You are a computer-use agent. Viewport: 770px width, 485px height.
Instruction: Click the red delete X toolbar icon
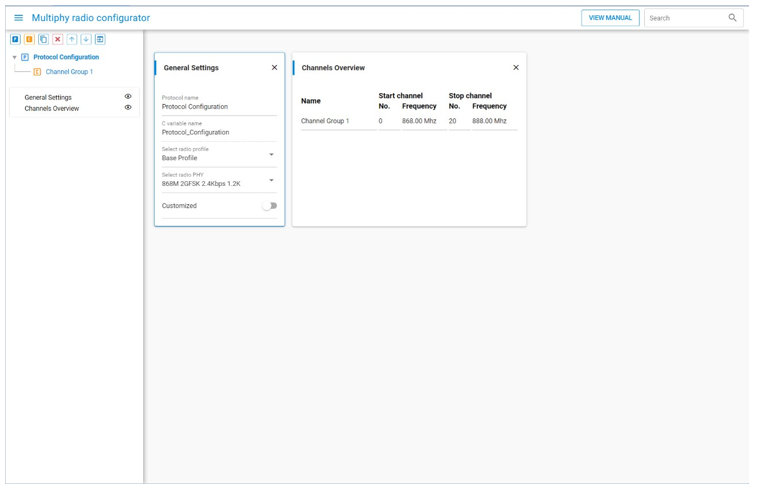coord(57,39)
